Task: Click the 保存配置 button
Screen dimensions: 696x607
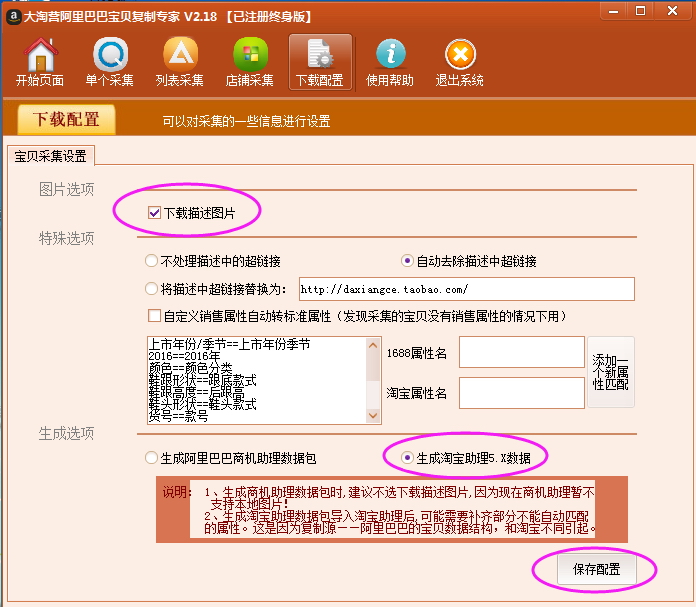Action: pyautogui.click(x=597, y=569)
